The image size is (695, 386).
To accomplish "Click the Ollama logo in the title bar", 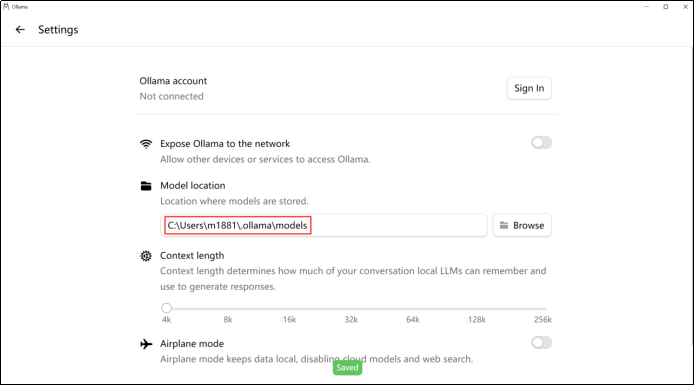I will tap(6, 7).
